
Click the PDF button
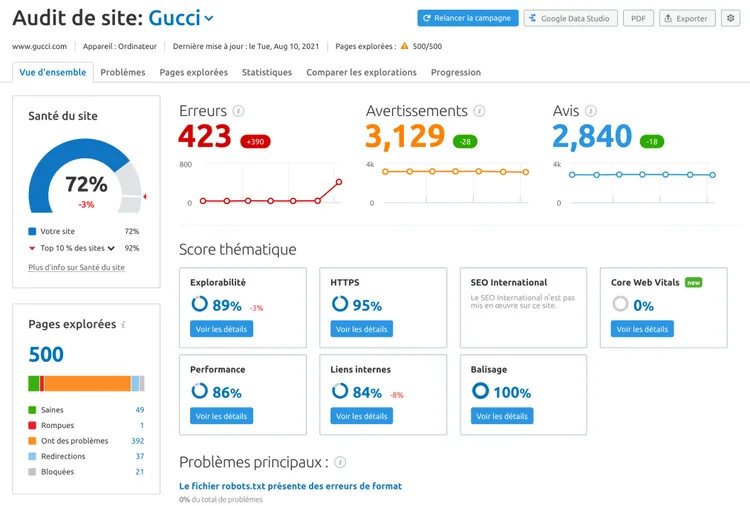click(x=638, y=18)
